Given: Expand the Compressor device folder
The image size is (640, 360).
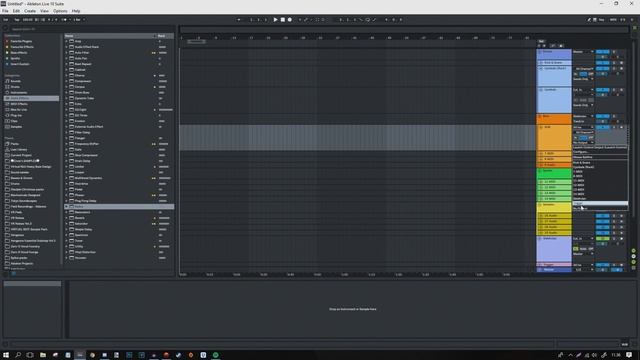Looking at the screenshot, I should pos(66,81).
